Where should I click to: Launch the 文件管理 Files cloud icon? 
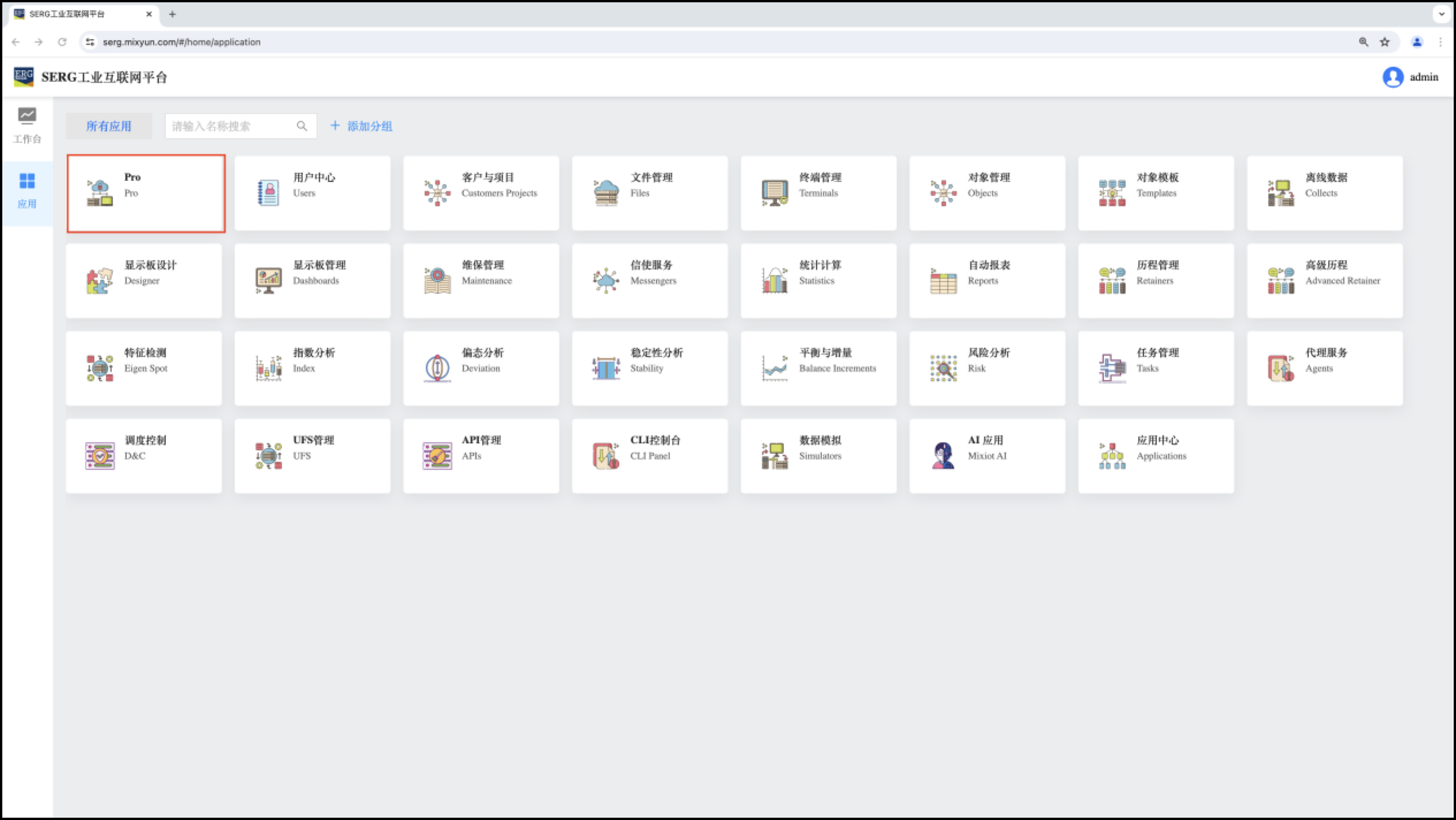coord(605,193)
